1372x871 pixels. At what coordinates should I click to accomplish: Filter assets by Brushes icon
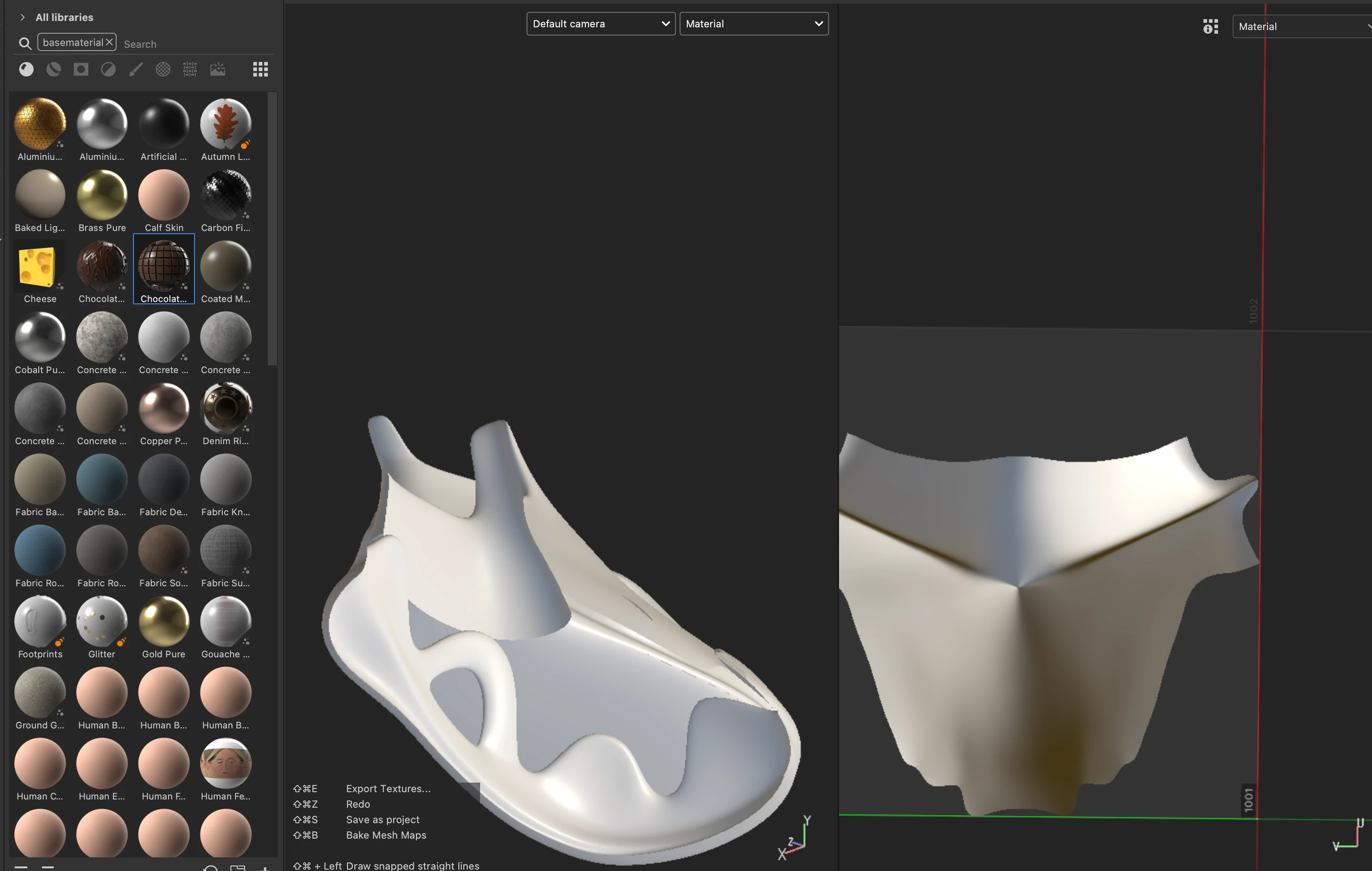coord(136,70)
